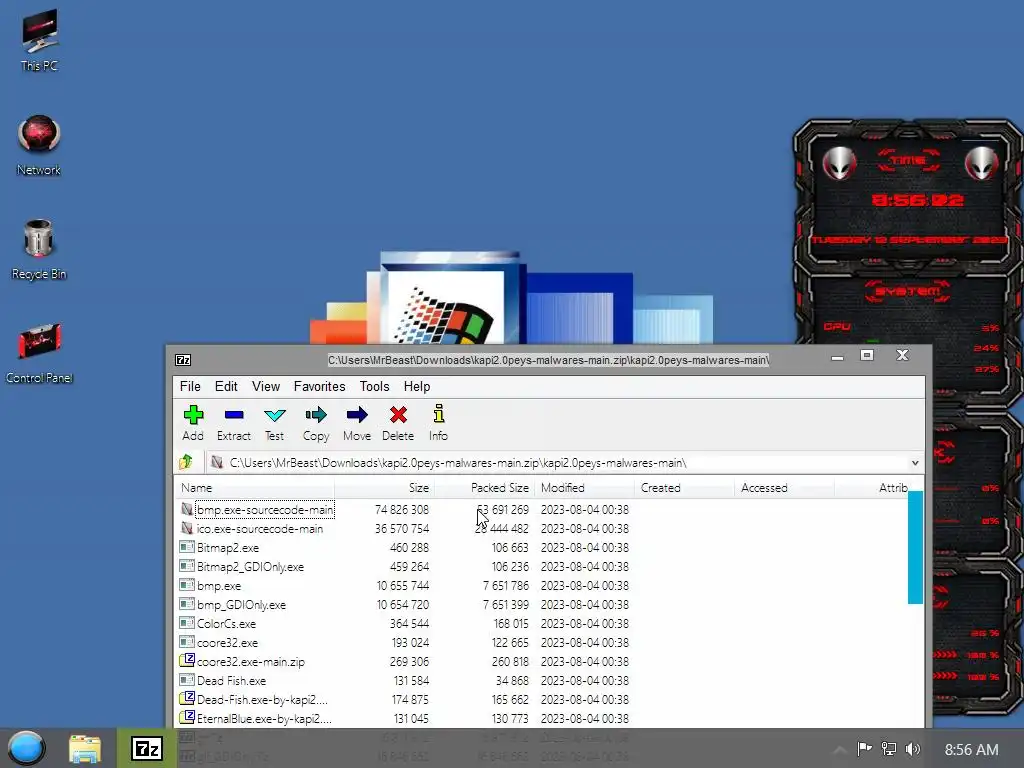Viewport: 1024px width, 768px height.
Task: Select the coore32.exe file name
Action: click(227, 643)
